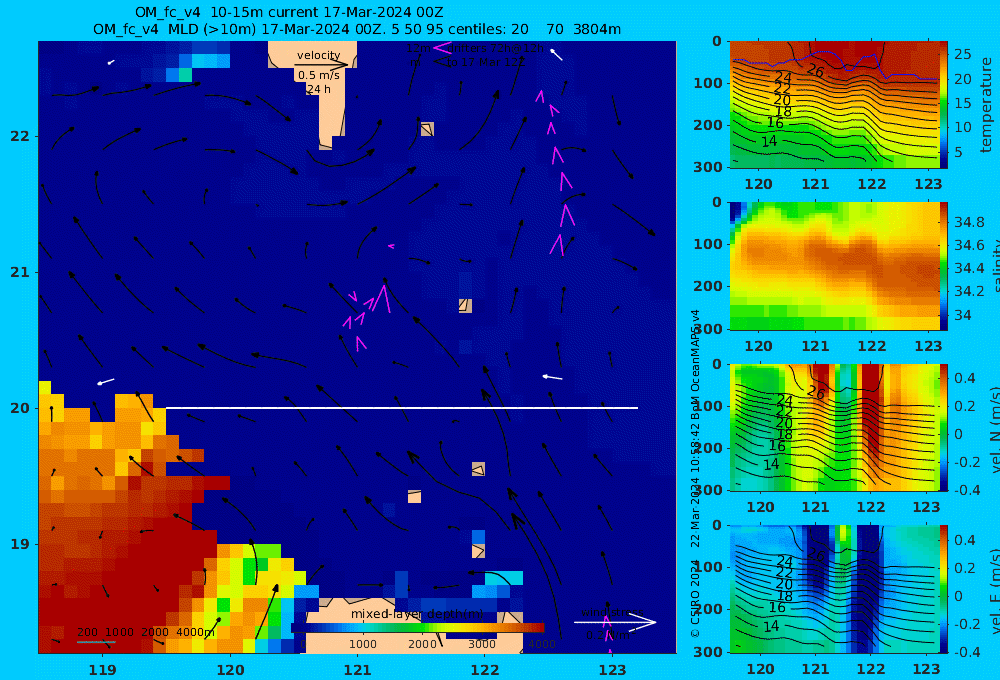Click the small island square near 22N 121.5E
1000x680 pixels.
pos(427,129)
